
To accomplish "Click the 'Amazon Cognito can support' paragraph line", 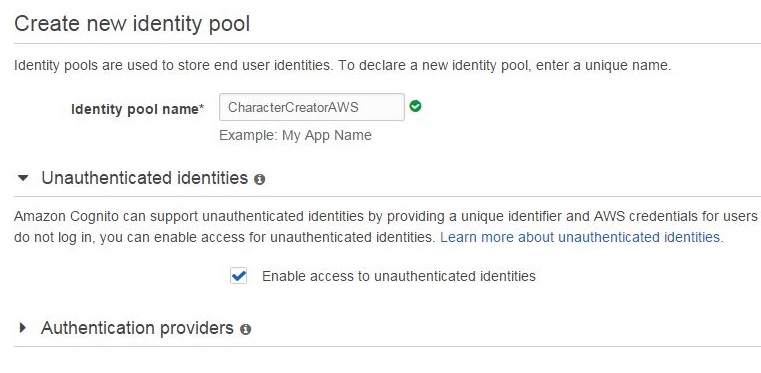I will tap(386, 216).
